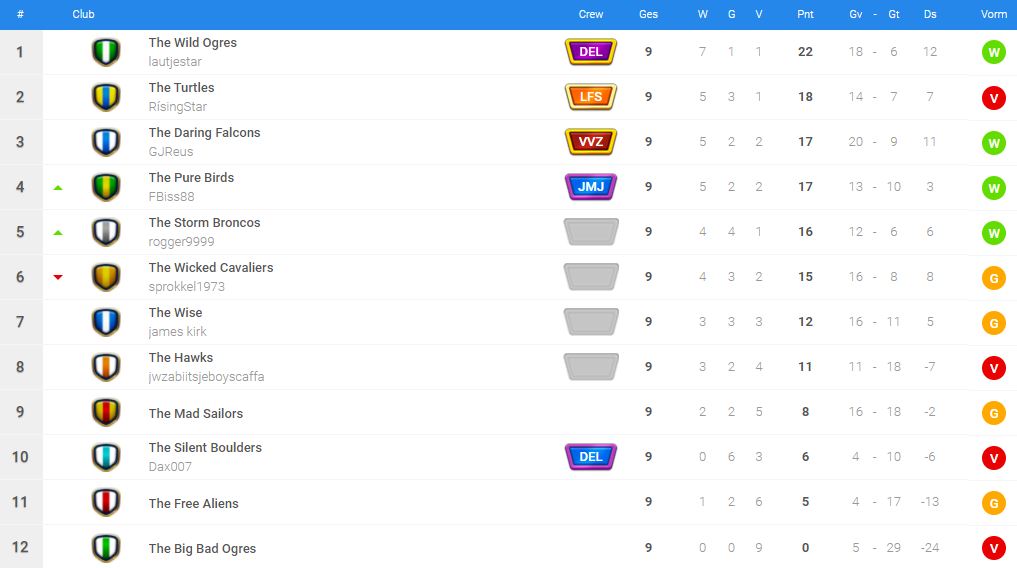Click the Vorm column header
Viewport: 1017px width, 568px height.
pos(993,15)
